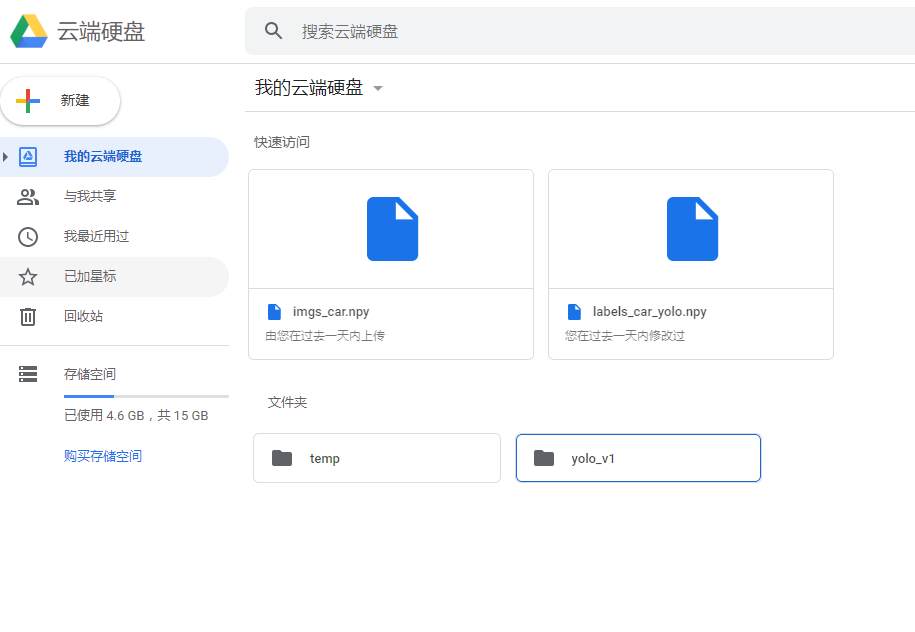Select the temp folder

tap(377, 458)
